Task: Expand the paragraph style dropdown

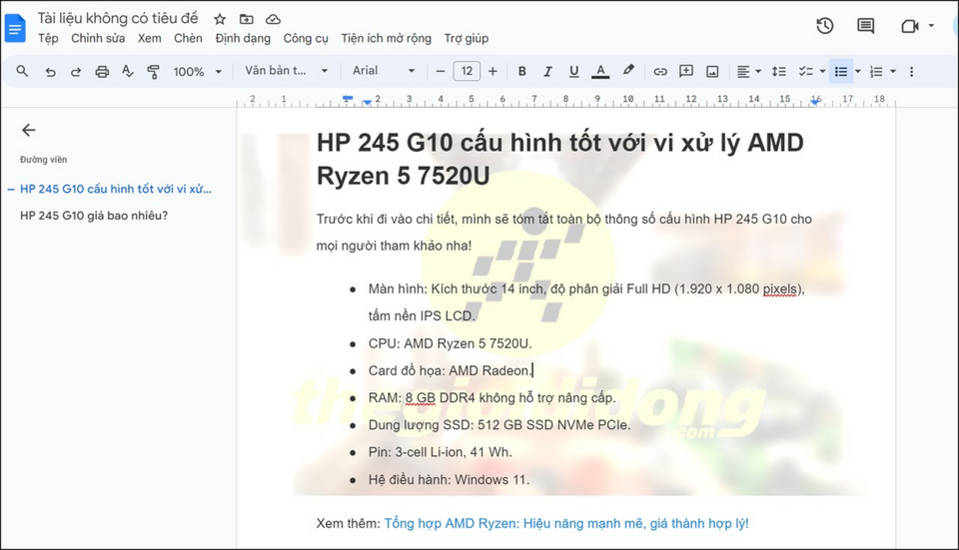Action: coord(287,72)
